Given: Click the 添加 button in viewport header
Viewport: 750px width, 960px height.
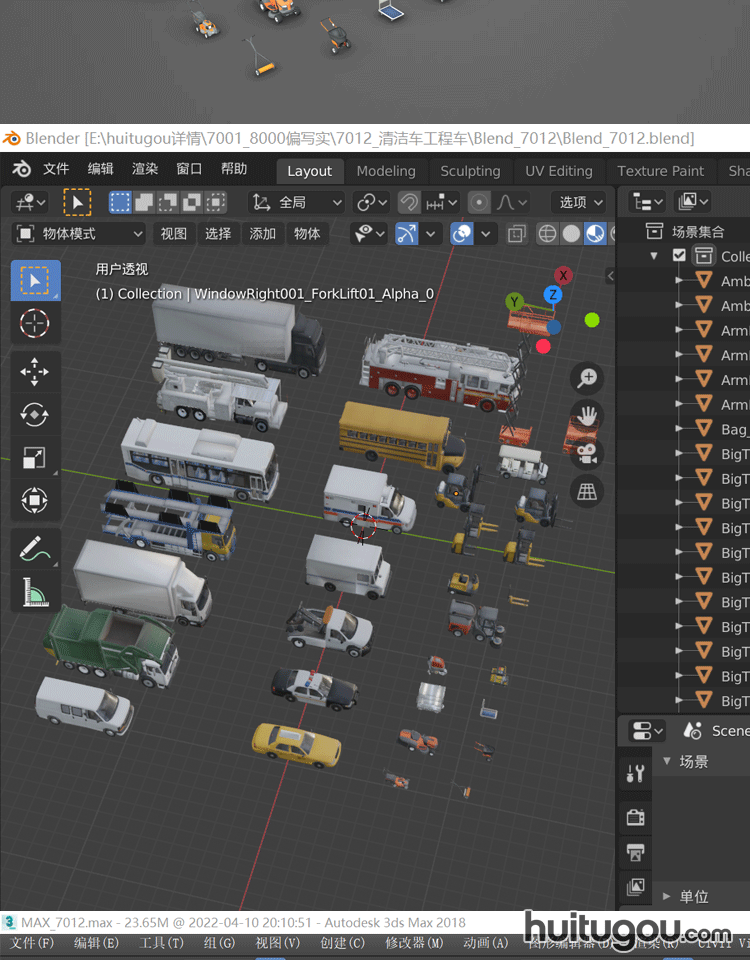Looking at the screenshot, I should click(263, 234).
